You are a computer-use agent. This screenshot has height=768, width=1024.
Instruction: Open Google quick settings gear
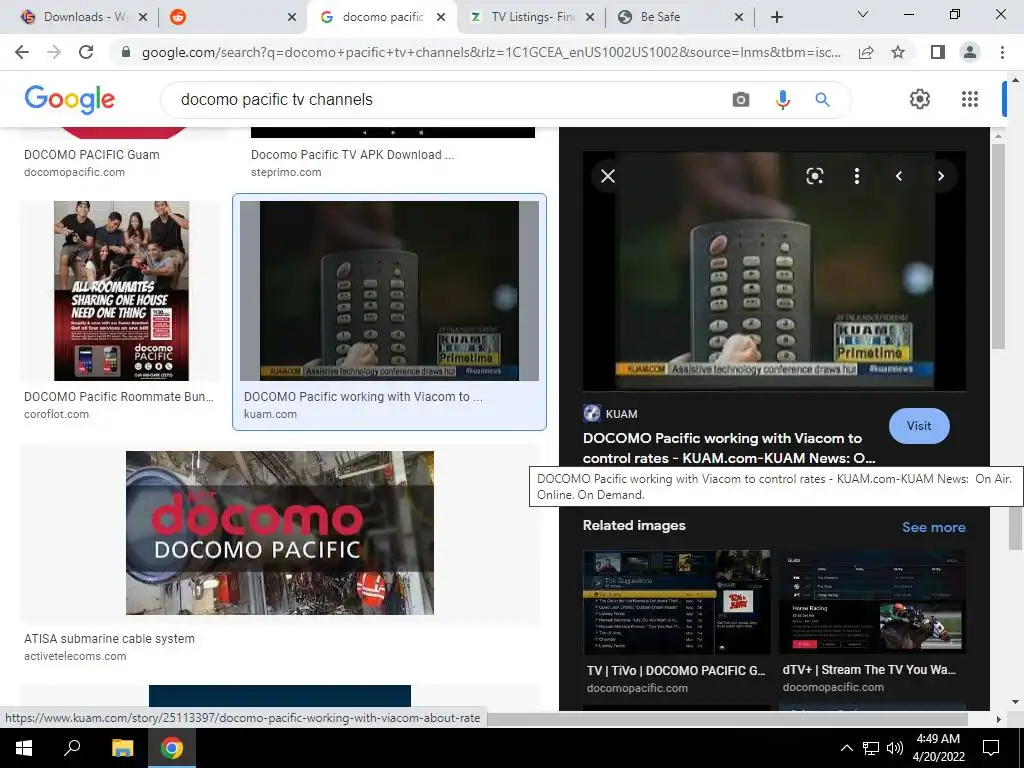click(x=920, y=99)
